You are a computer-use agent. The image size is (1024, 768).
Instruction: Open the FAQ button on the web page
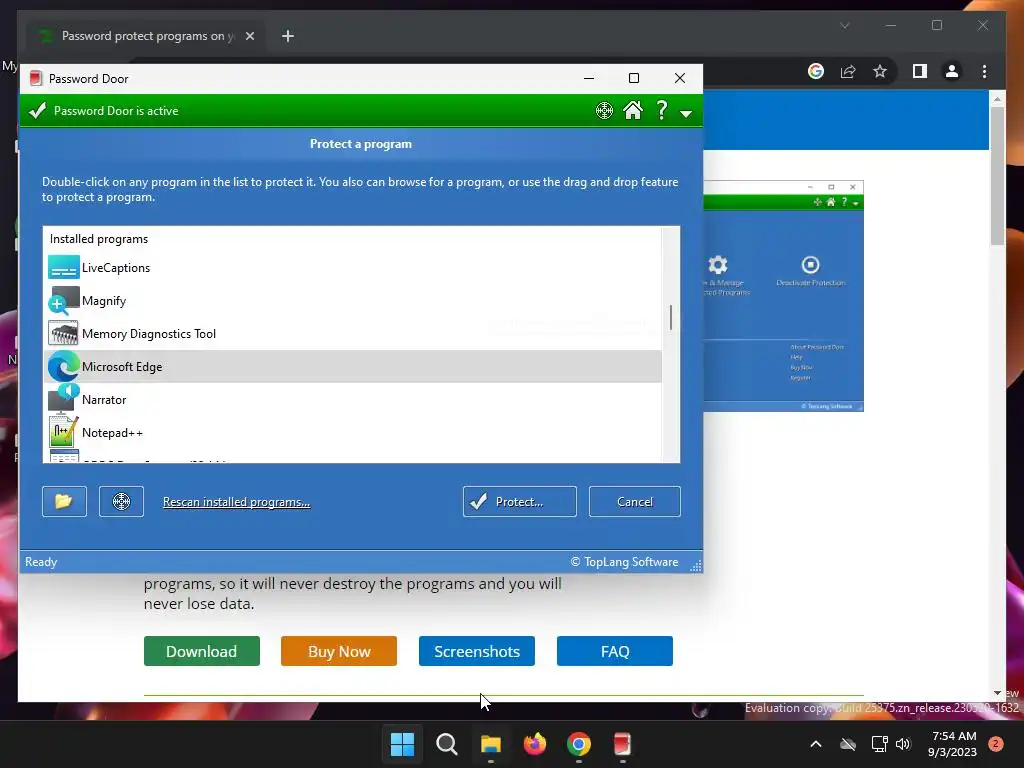pos(615,651)
